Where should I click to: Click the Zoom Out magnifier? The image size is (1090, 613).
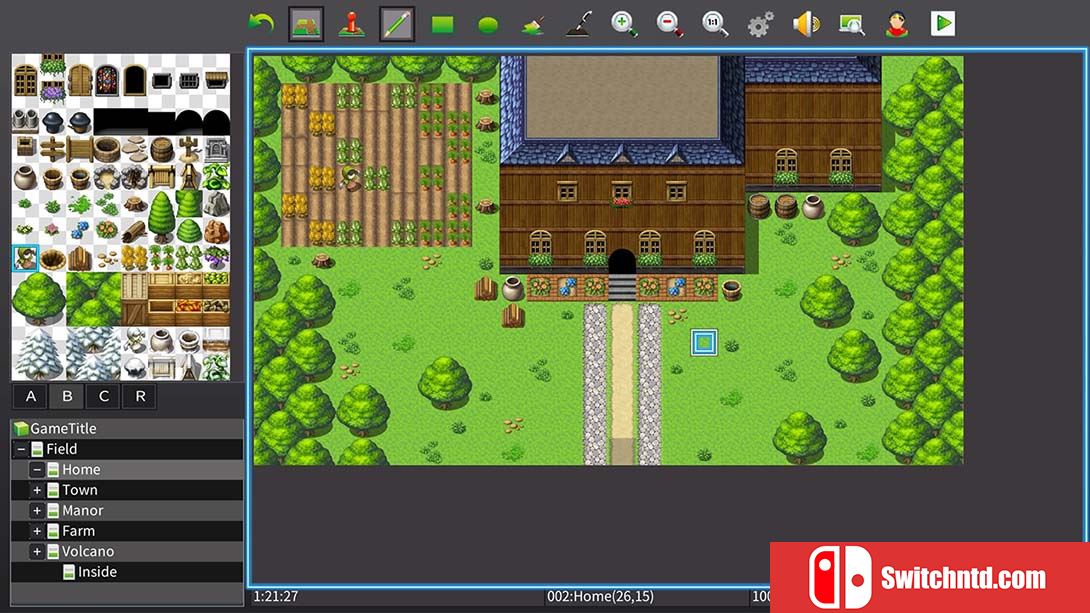[669, 24]
